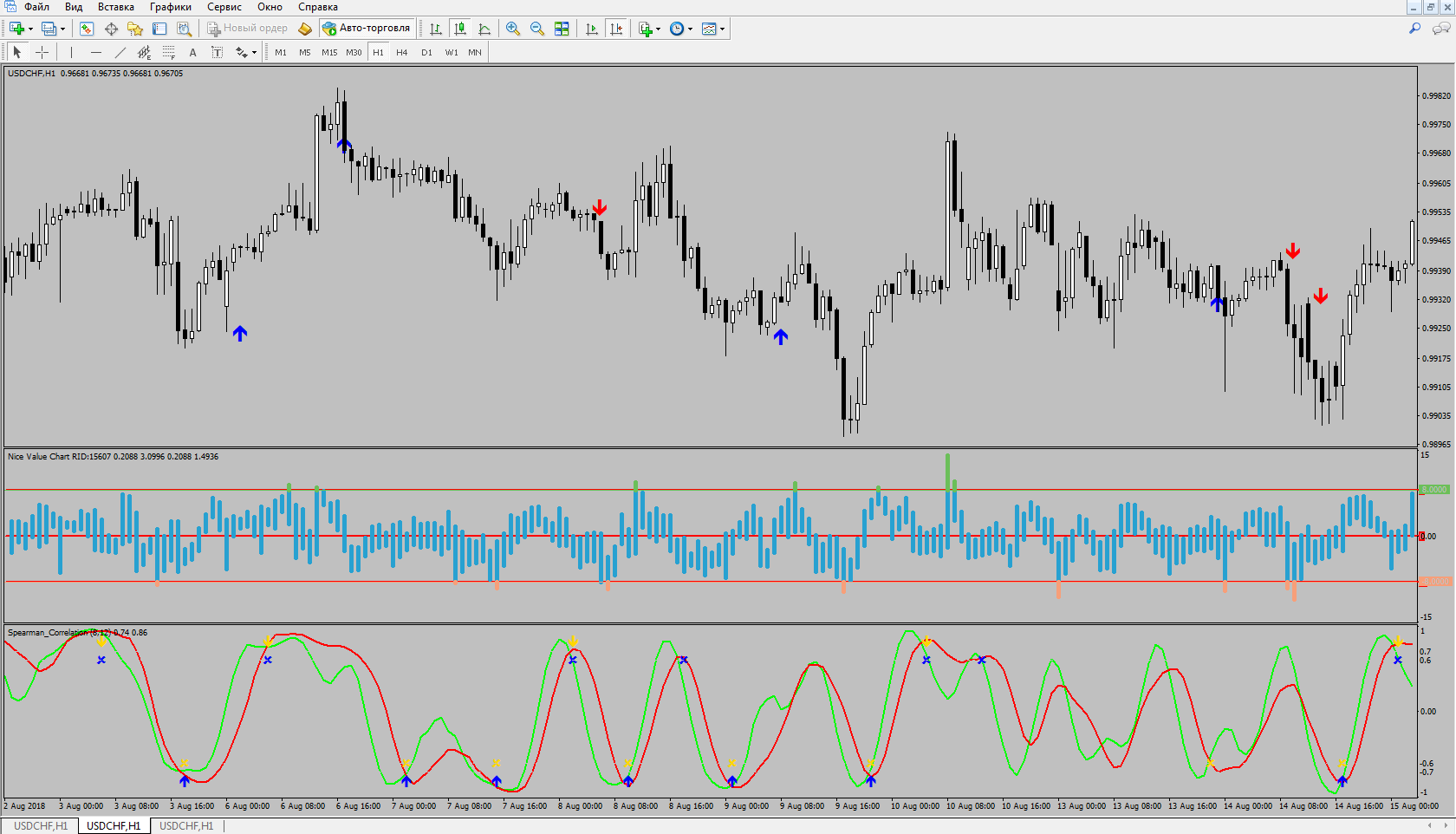
Task: Select the Fibonacci Retracement tool
Action: click(x=169, y=52)
